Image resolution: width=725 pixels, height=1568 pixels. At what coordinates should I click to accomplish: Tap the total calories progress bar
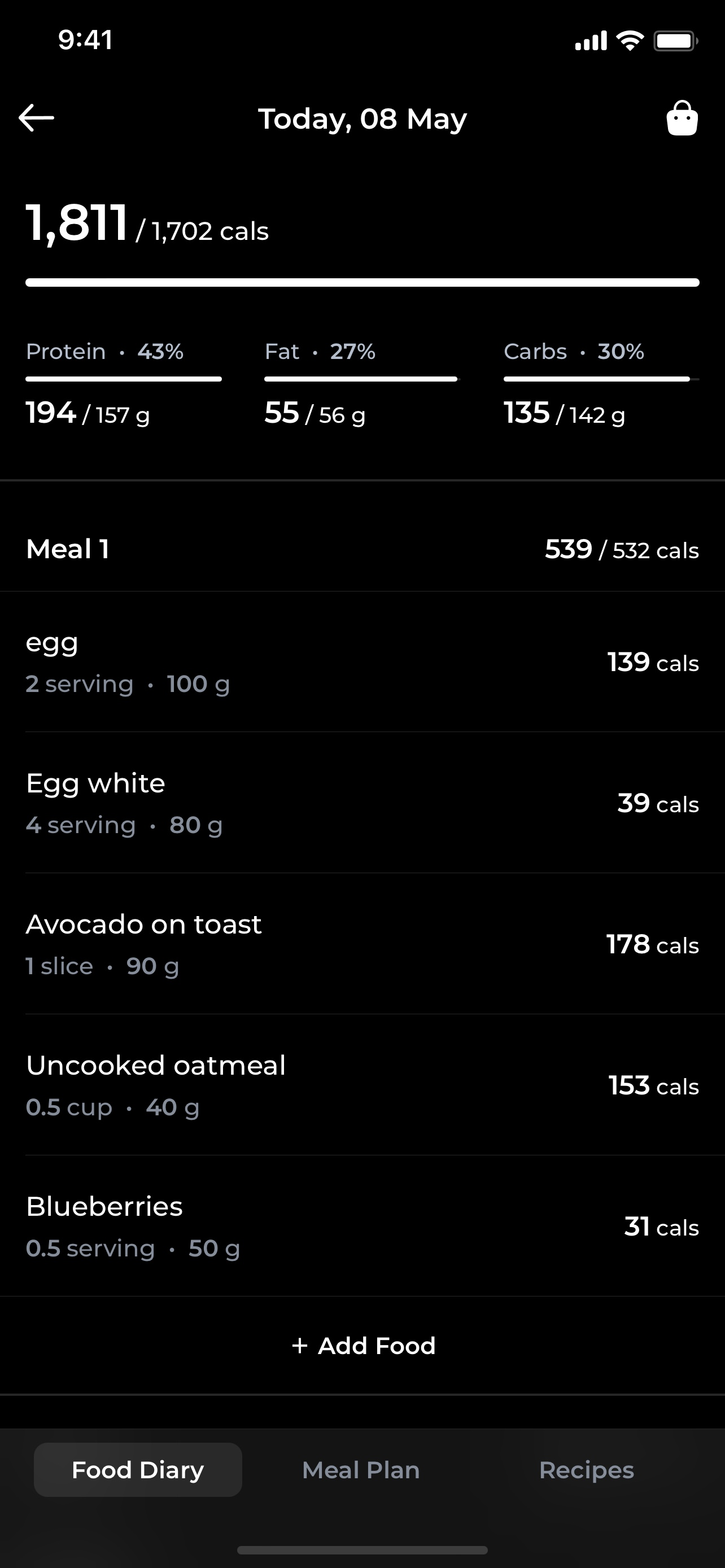363,282
